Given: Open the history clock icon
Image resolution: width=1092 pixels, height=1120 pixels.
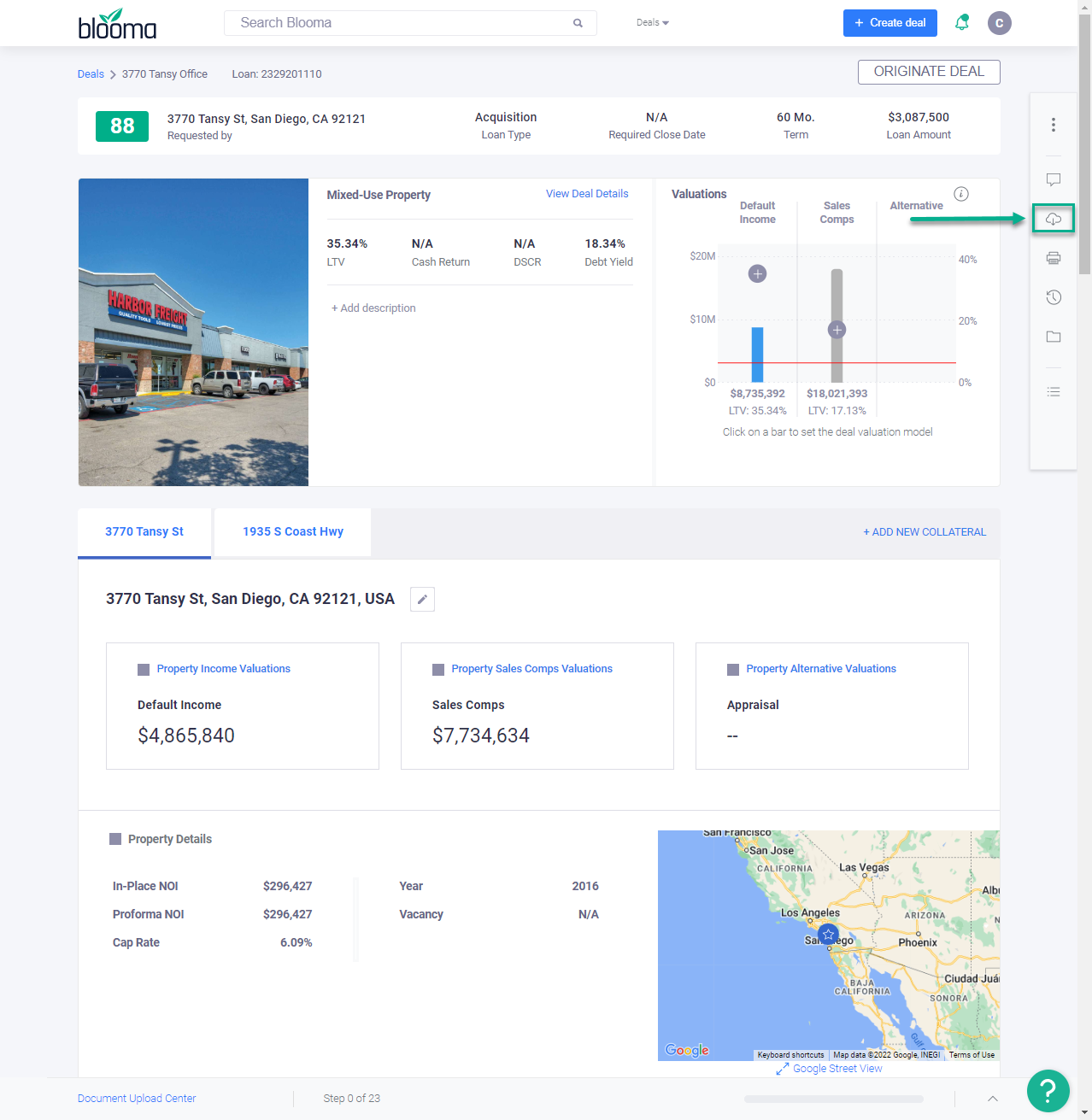Looking at the screenshot, I should click(x=1053, y=297).
